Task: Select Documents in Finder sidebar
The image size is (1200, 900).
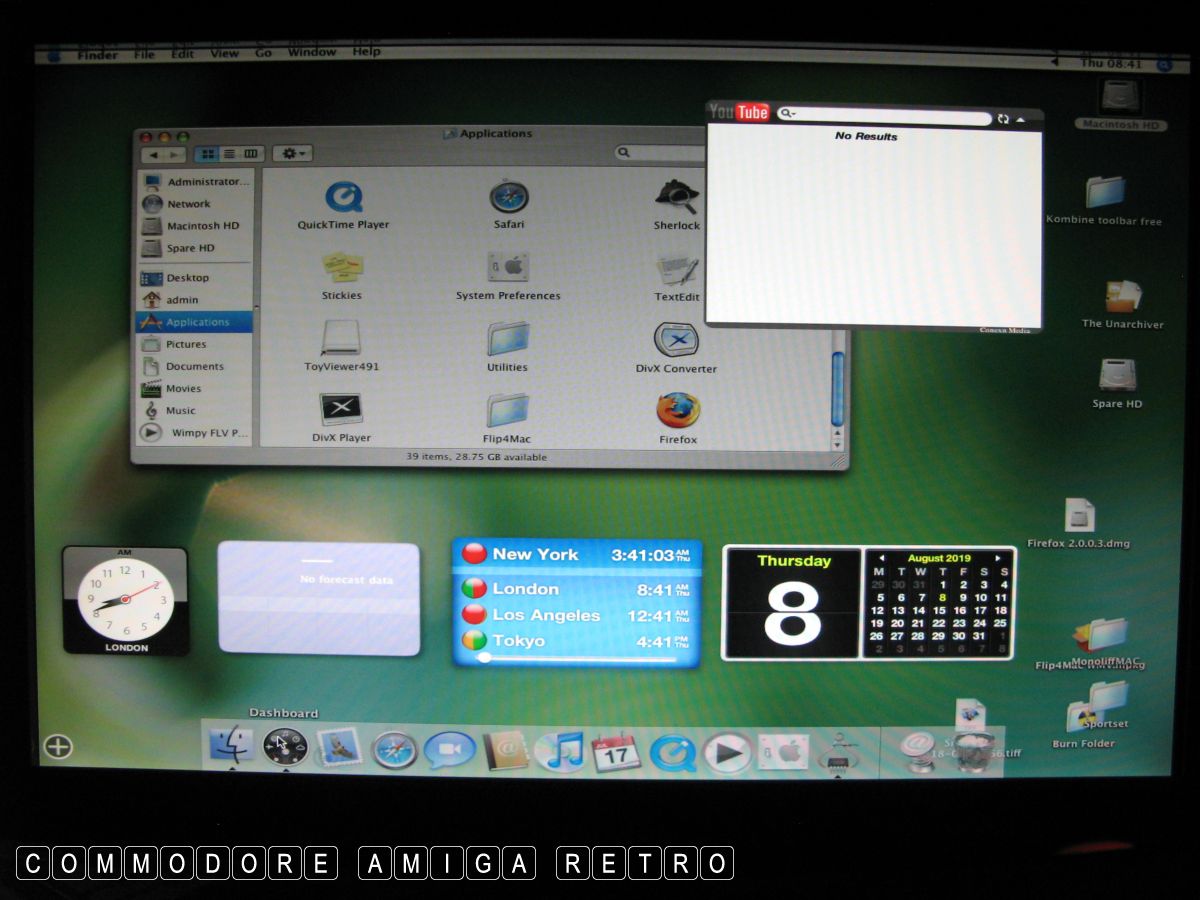Action: [194, 367]
